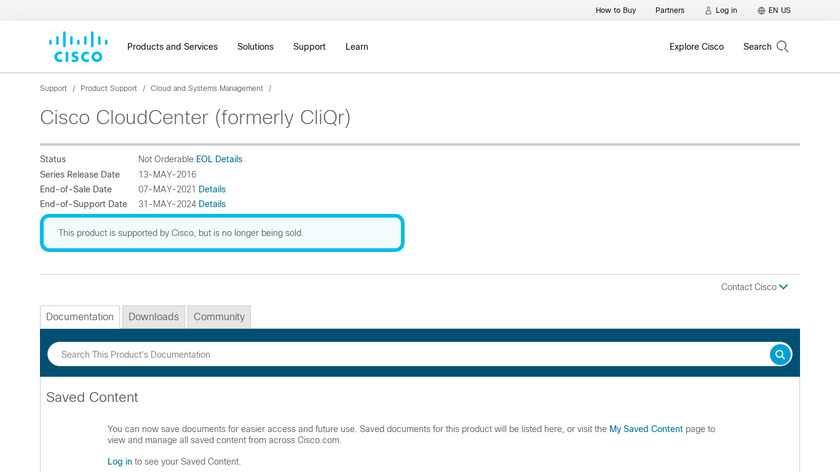Open the How to Buy link
The height and width of the screenshot is (472, 840).
(x=616, y=10)
